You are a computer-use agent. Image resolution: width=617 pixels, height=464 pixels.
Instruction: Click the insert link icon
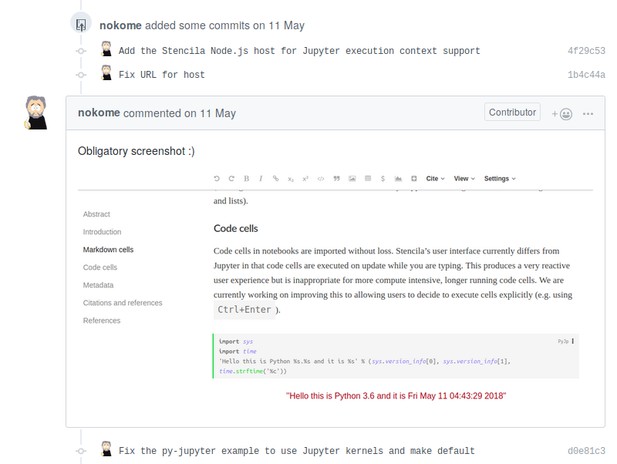tap(275, 178)
